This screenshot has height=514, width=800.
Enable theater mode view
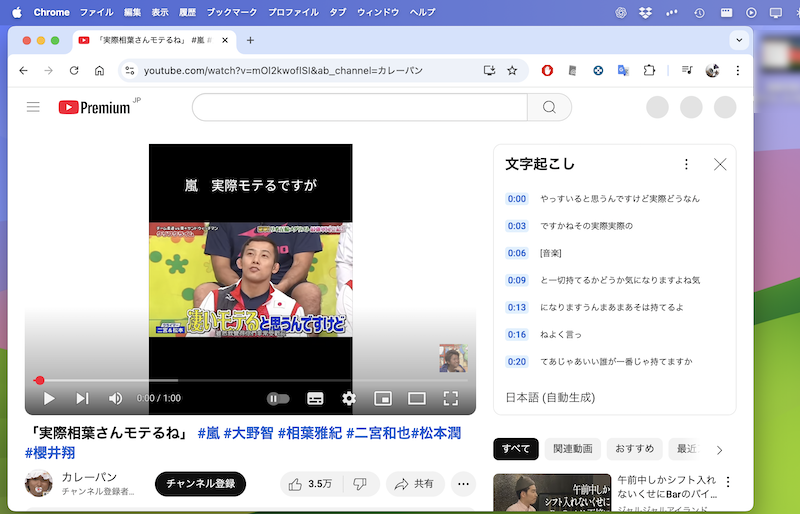click(417, 398)
